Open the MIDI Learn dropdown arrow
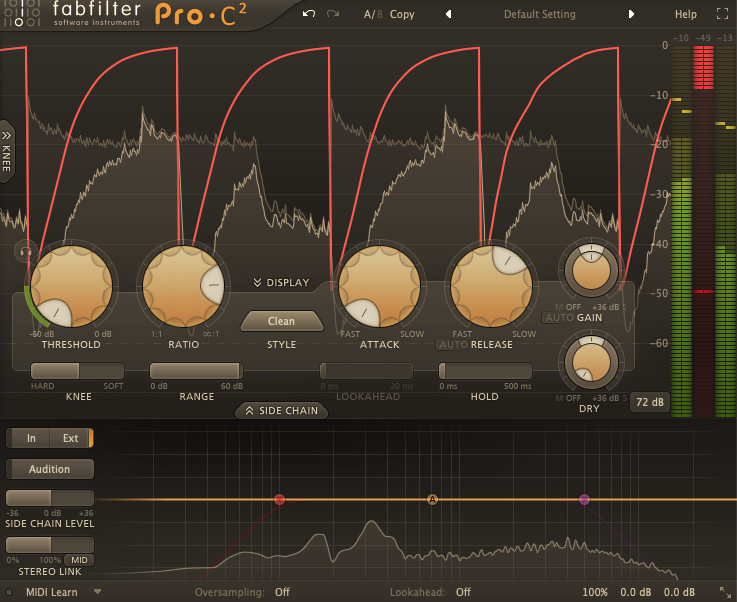The width and height of the screenshot is (737, 602). (x=97, y=592)
